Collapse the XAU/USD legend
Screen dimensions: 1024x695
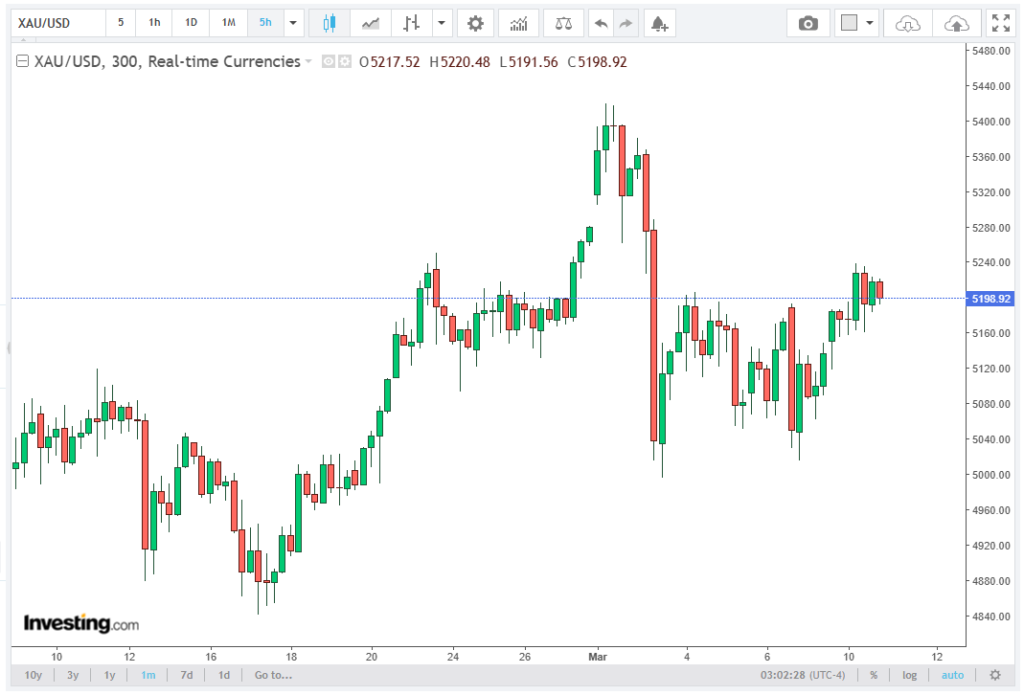pyautogui.click(x=22, y=62)
